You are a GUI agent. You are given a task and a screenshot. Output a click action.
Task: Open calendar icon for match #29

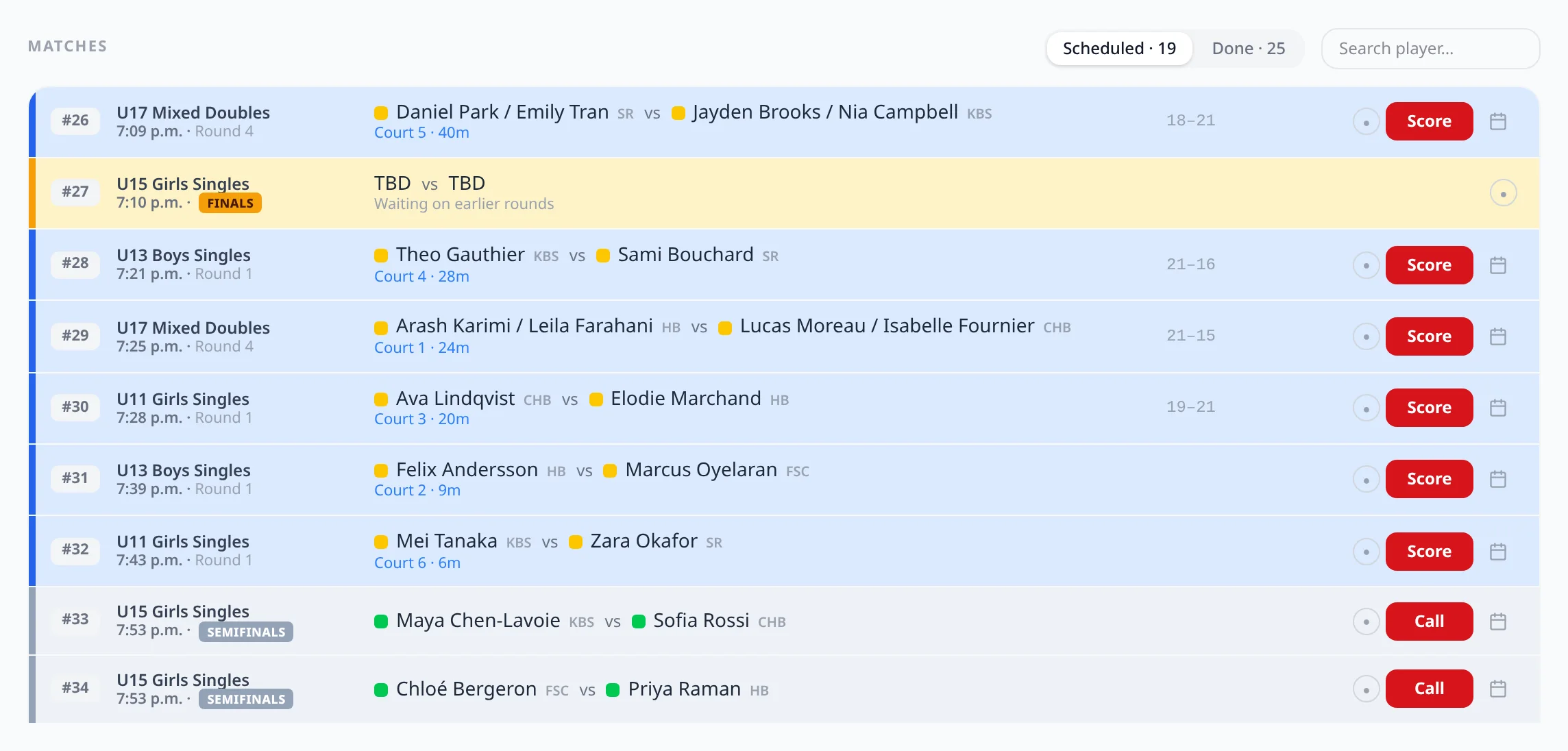click(x=1498, y=336)
